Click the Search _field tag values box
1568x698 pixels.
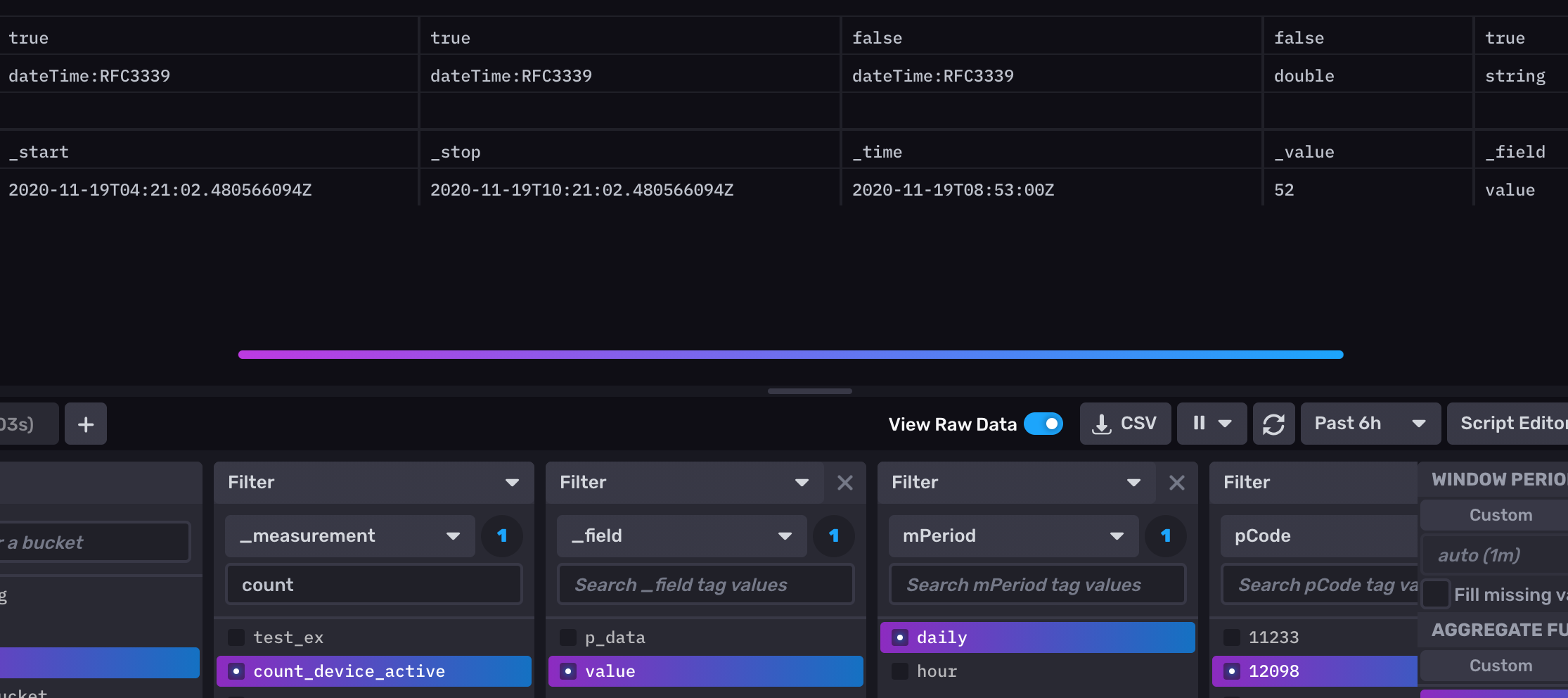705,584
